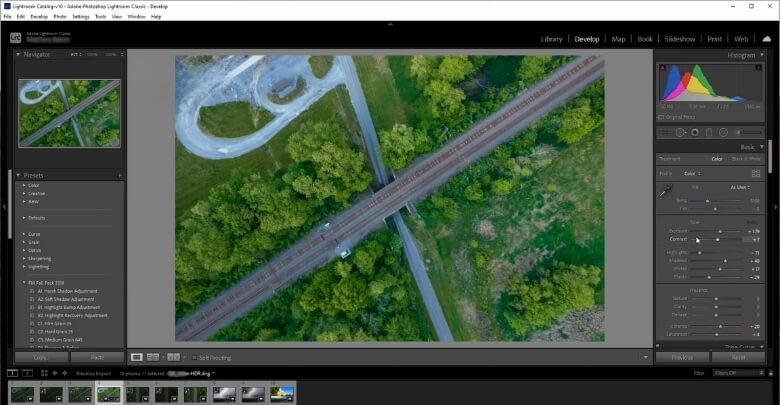Select the Red Eye Correction tool icon

(x=695, y=132)
